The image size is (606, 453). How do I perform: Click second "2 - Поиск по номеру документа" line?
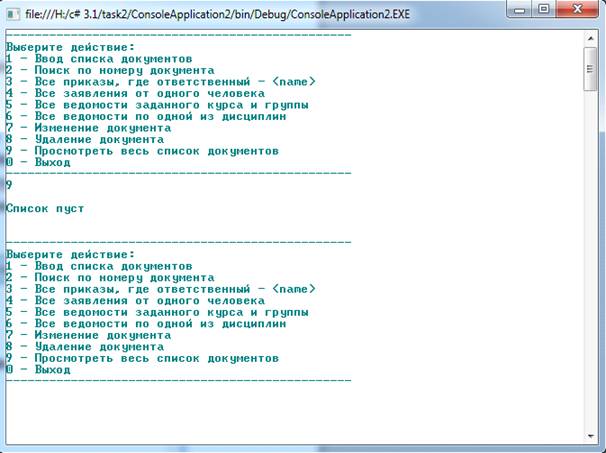click(x=110, y=278)
